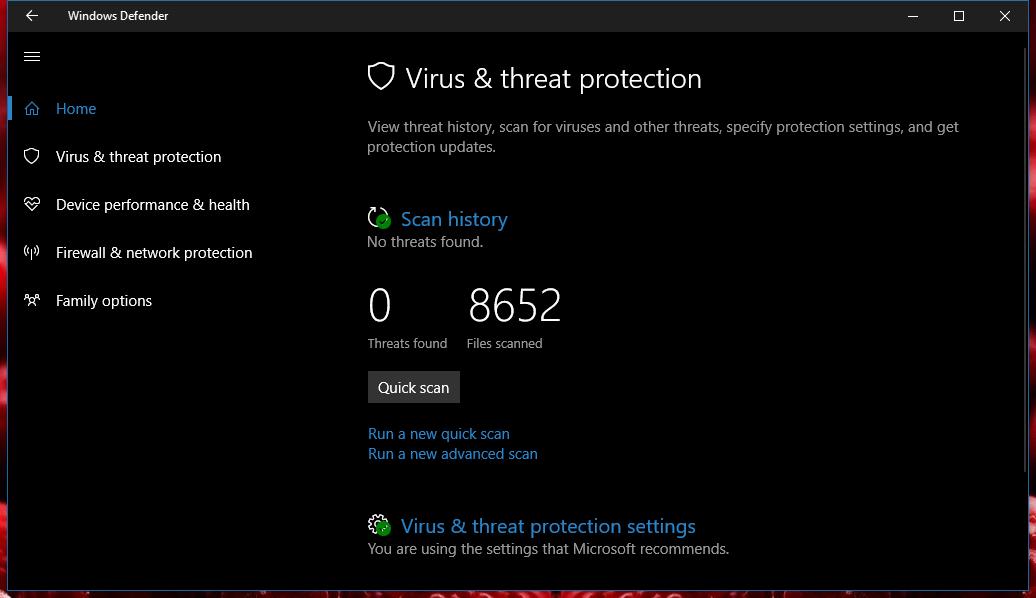Click the protection settings gear icon
1036x598 pixels.
379,525
